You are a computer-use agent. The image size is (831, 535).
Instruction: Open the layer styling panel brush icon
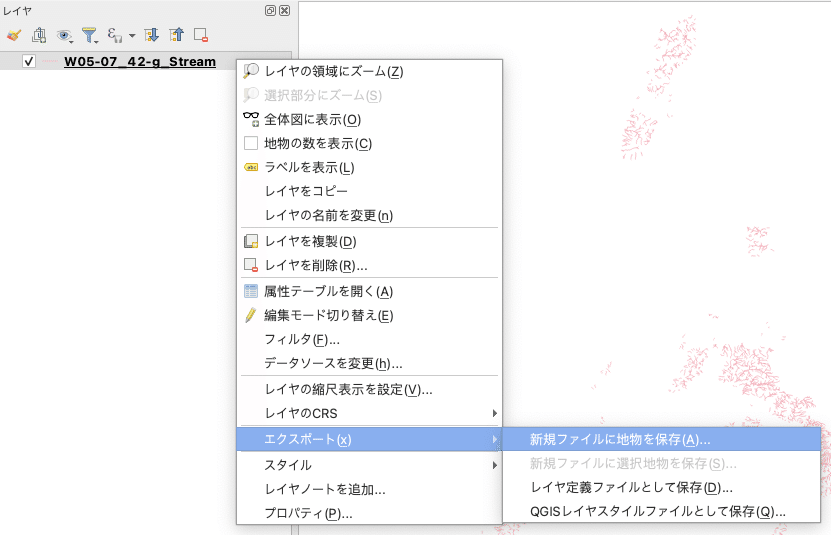click(x=14, y=36)
